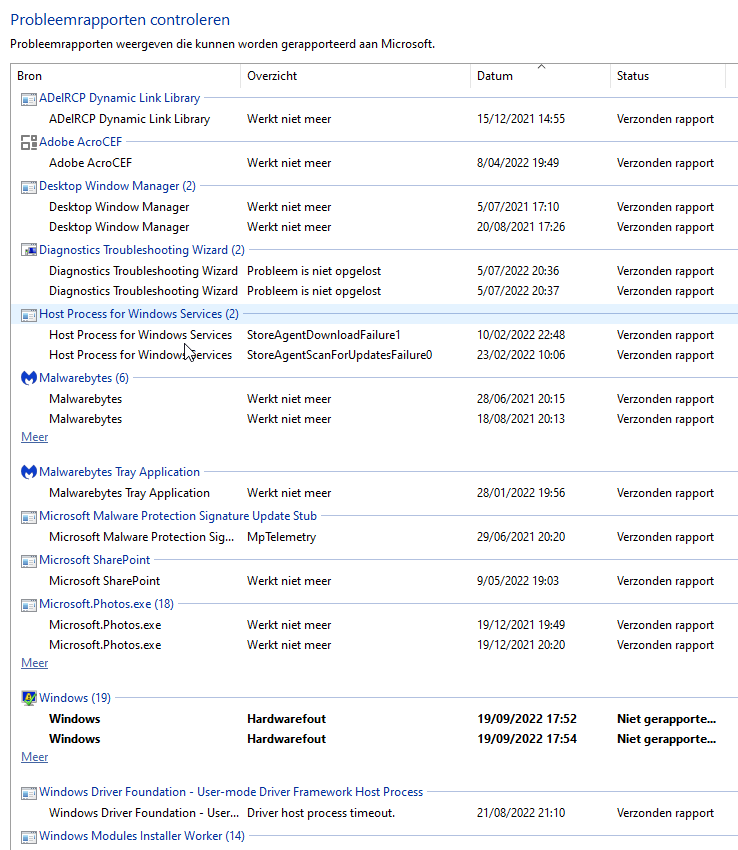738x850 pixels.
Task: Click the Diagnostics Troubleshooting Wizard group icon
Action: coord(28,250)
